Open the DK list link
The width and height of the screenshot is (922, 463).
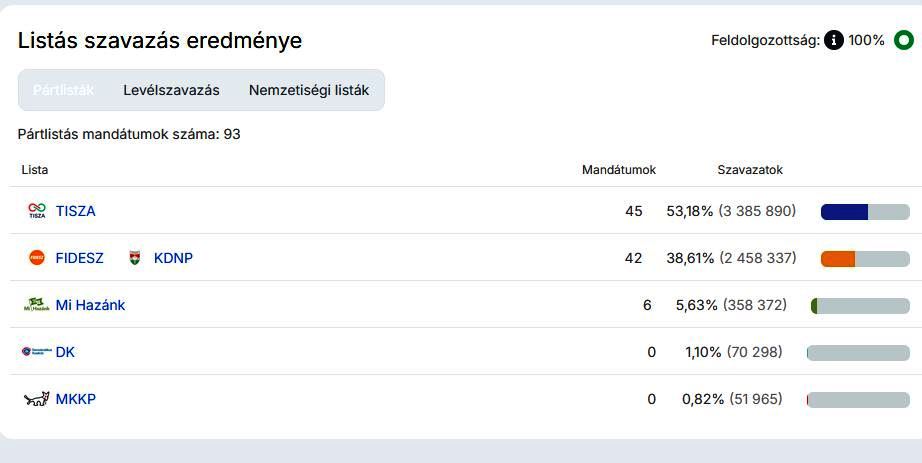point(65,352)
